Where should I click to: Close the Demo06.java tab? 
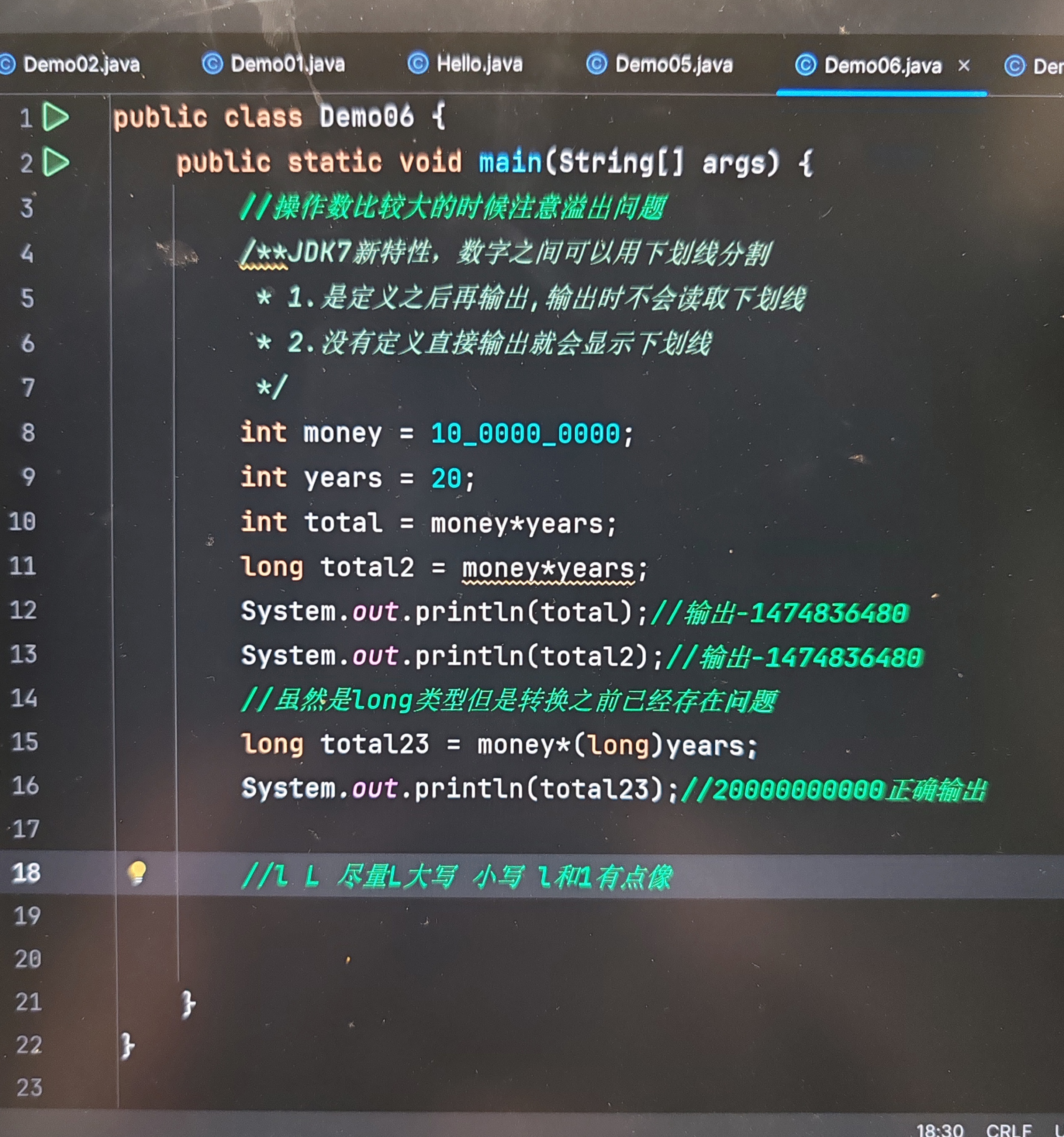[964, 66]
